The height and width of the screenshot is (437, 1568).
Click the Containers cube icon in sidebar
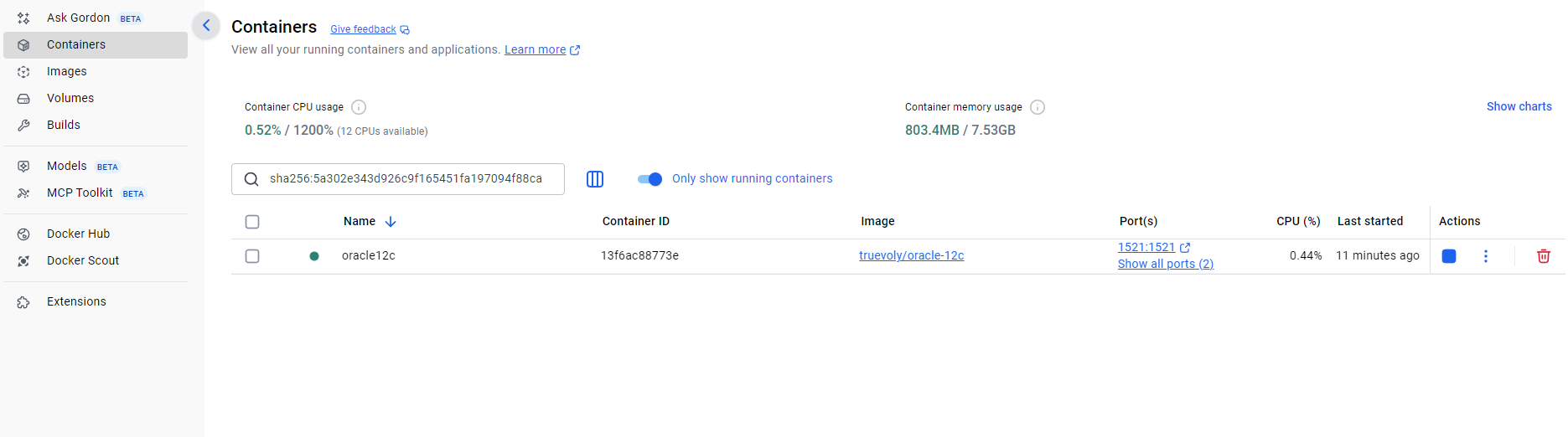(23, 45)
